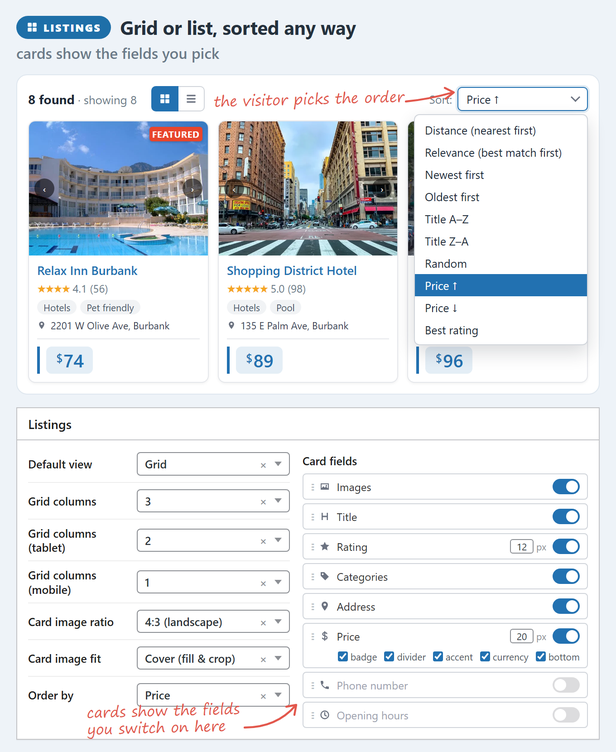Choose Random sort option
616x752 pixels.
coord(501,263)
